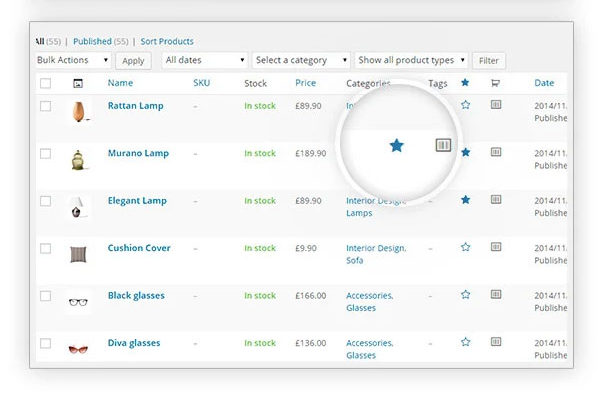The image size is (601, 397).
Task: Click the product type cart column header
Action: (x=495, y=83)
